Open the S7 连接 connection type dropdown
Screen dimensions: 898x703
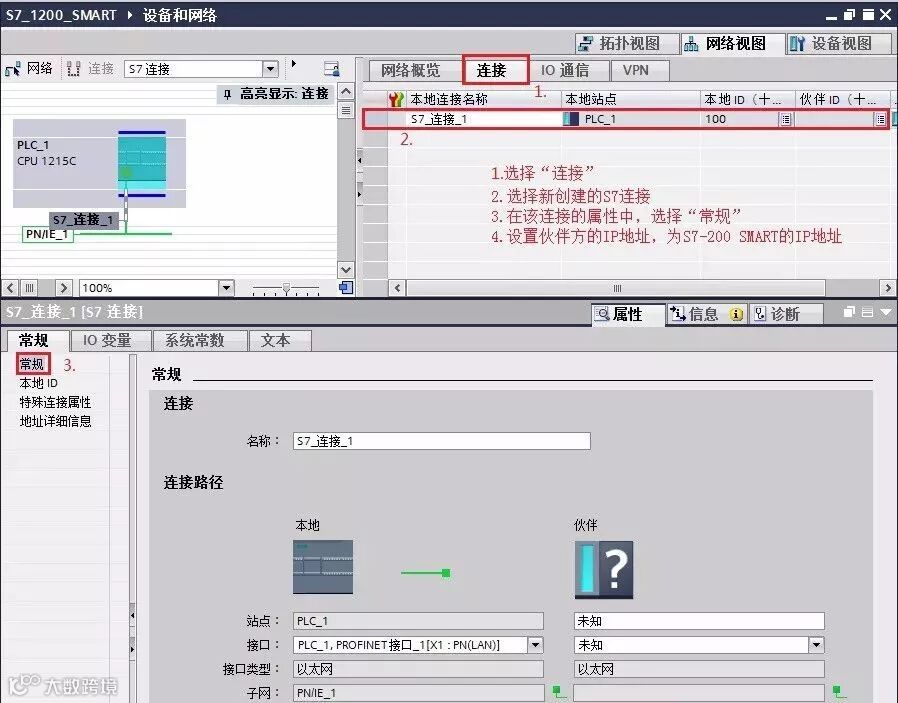pyautogui.click(x=270, y=69)
